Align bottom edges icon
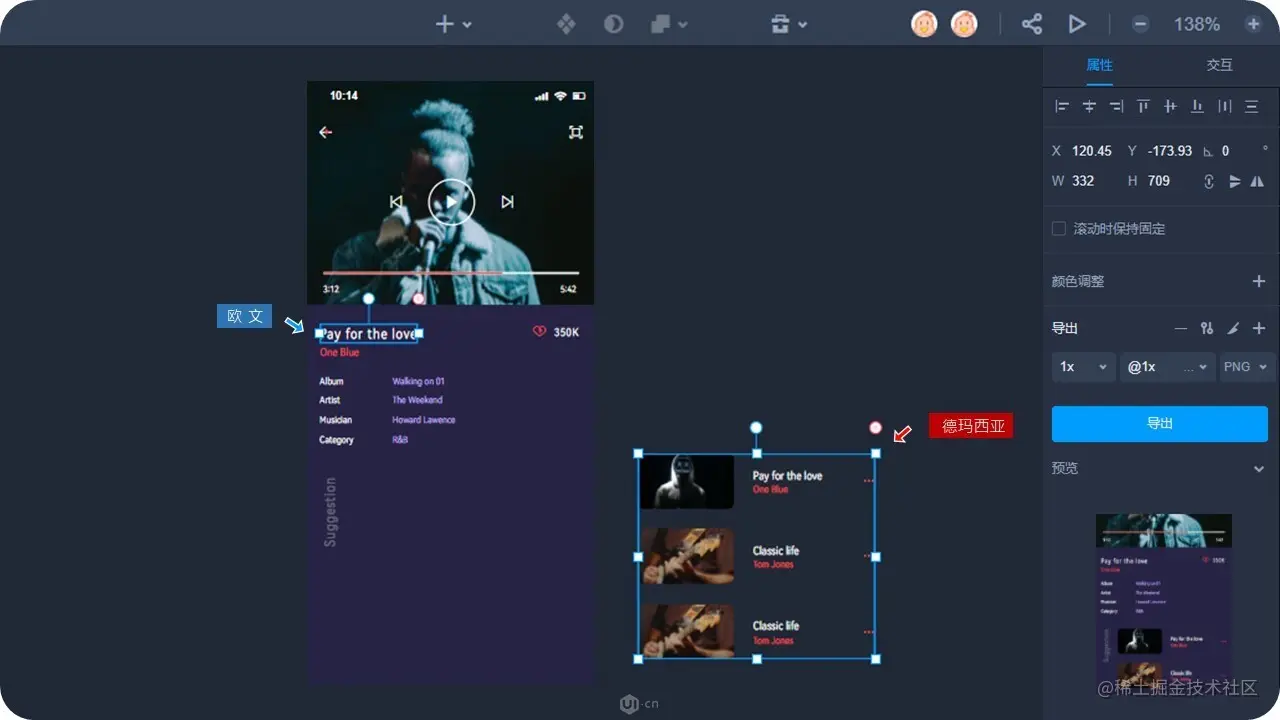The width and height of the screenshot is (1280, 720). pos(1197,106)
